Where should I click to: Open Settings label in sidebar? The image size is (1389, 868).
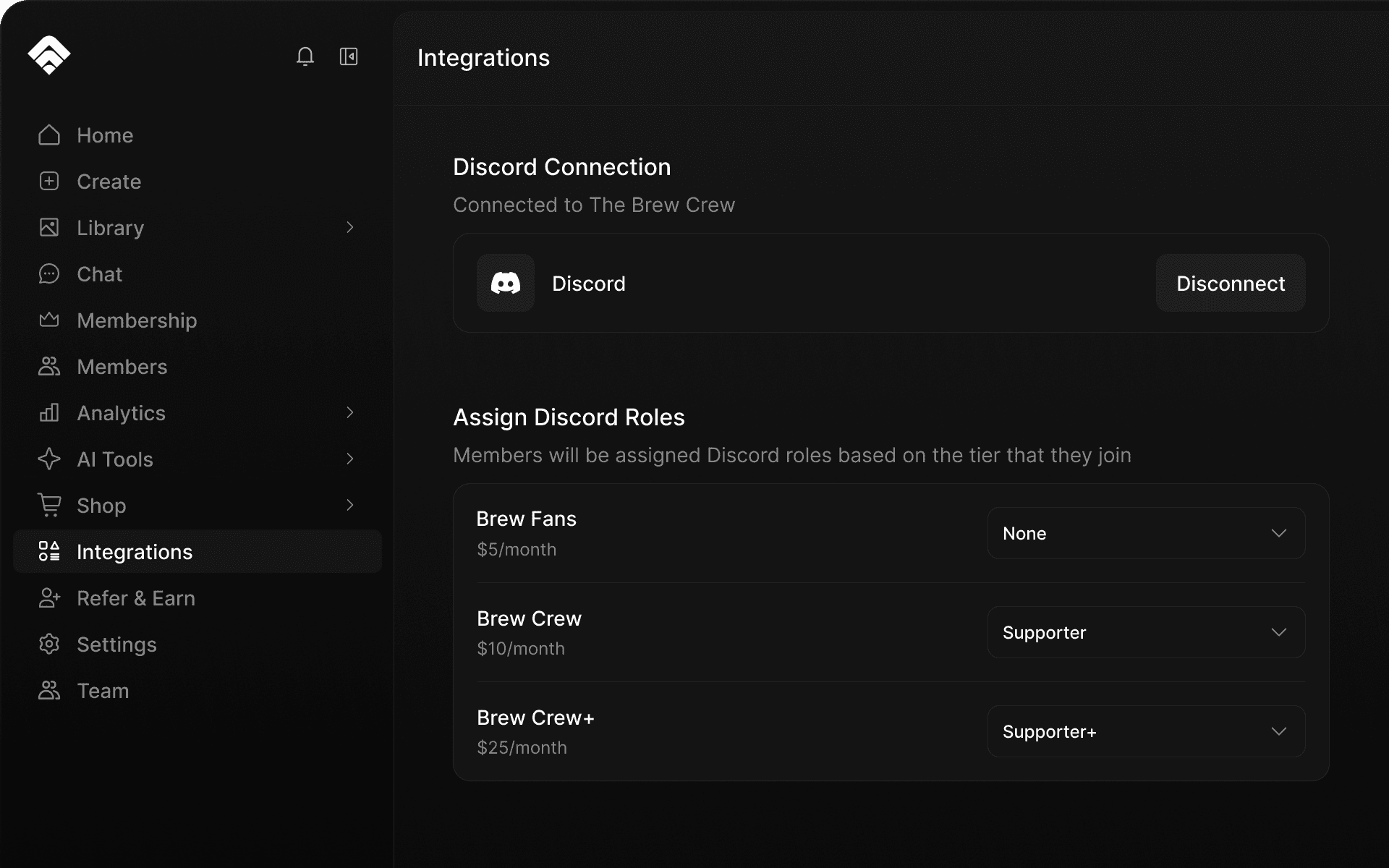point(116,644)
